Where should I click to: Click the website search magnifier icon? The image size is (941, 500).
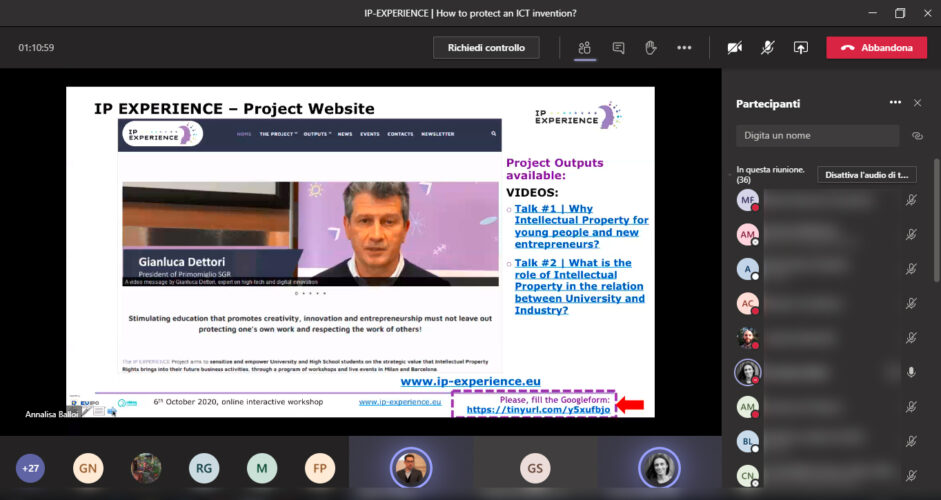point(493,133)
